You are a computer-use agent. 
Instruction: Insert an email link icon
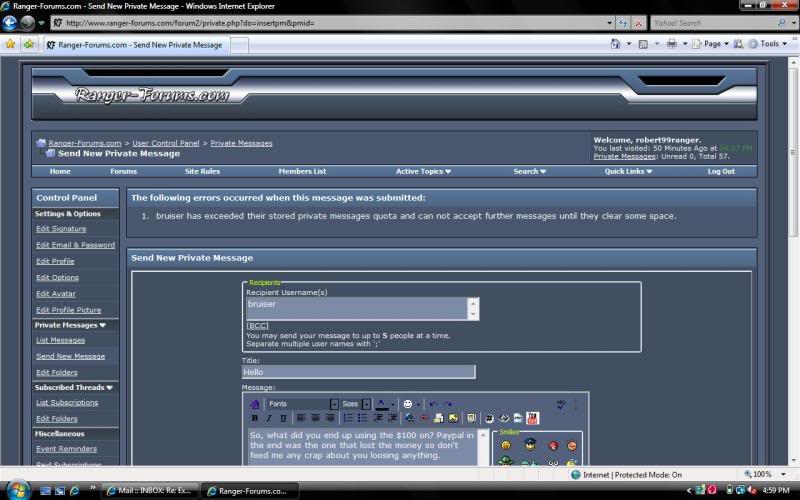[438, 418]
